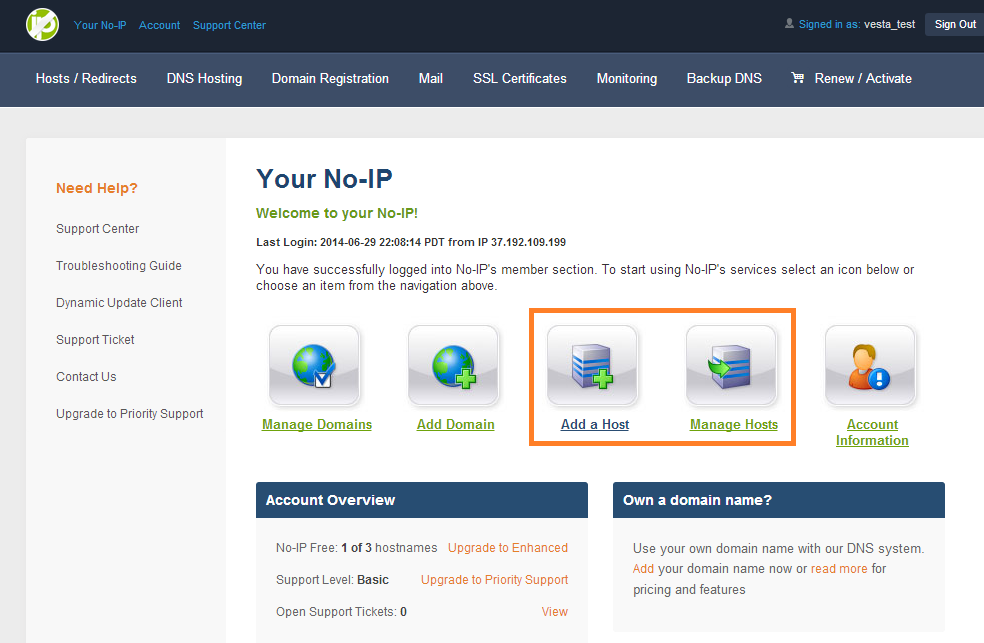The width and height of the screenshot is (984, 643).
Task: Click the Add Domain text link
Action: pyautogui.click(x=456, y=425)
